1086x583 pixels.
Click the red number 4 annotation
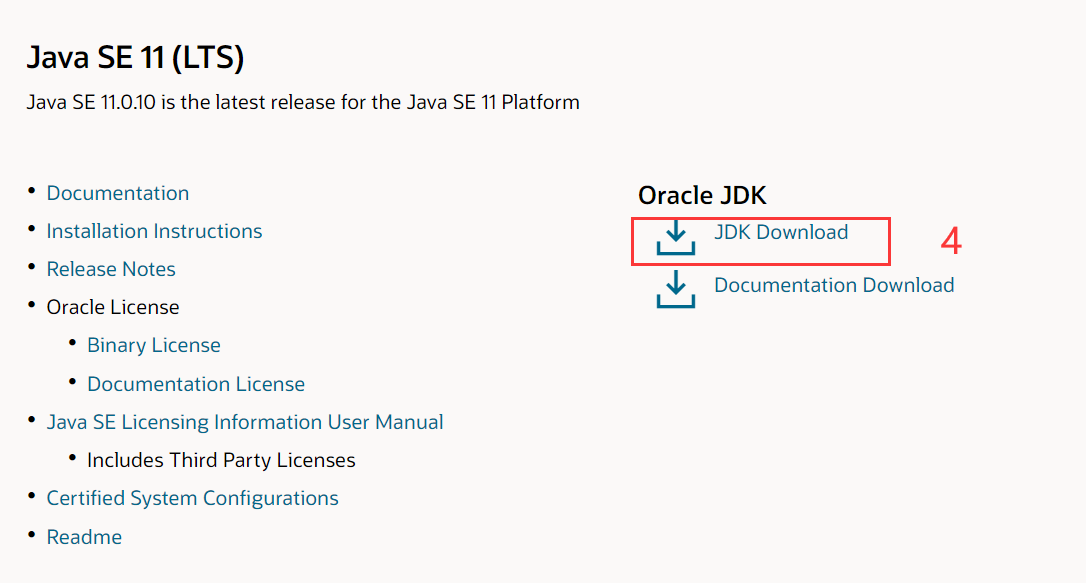tap(951, 241)
